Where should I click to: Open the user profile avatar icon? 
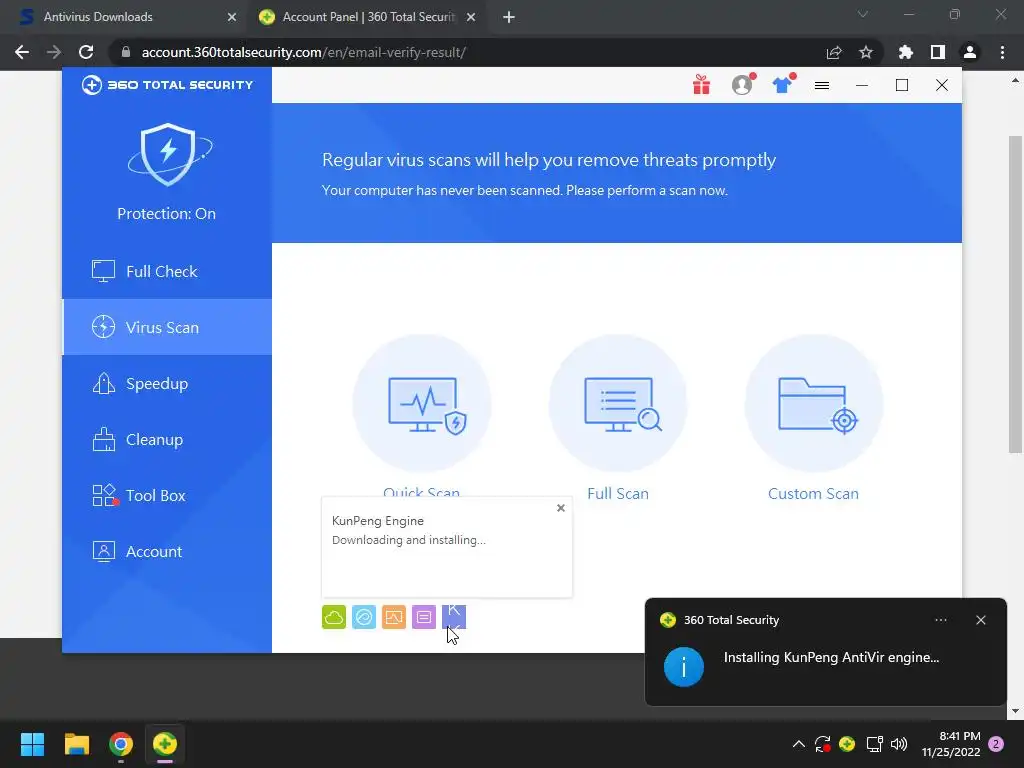click(743, 85)
